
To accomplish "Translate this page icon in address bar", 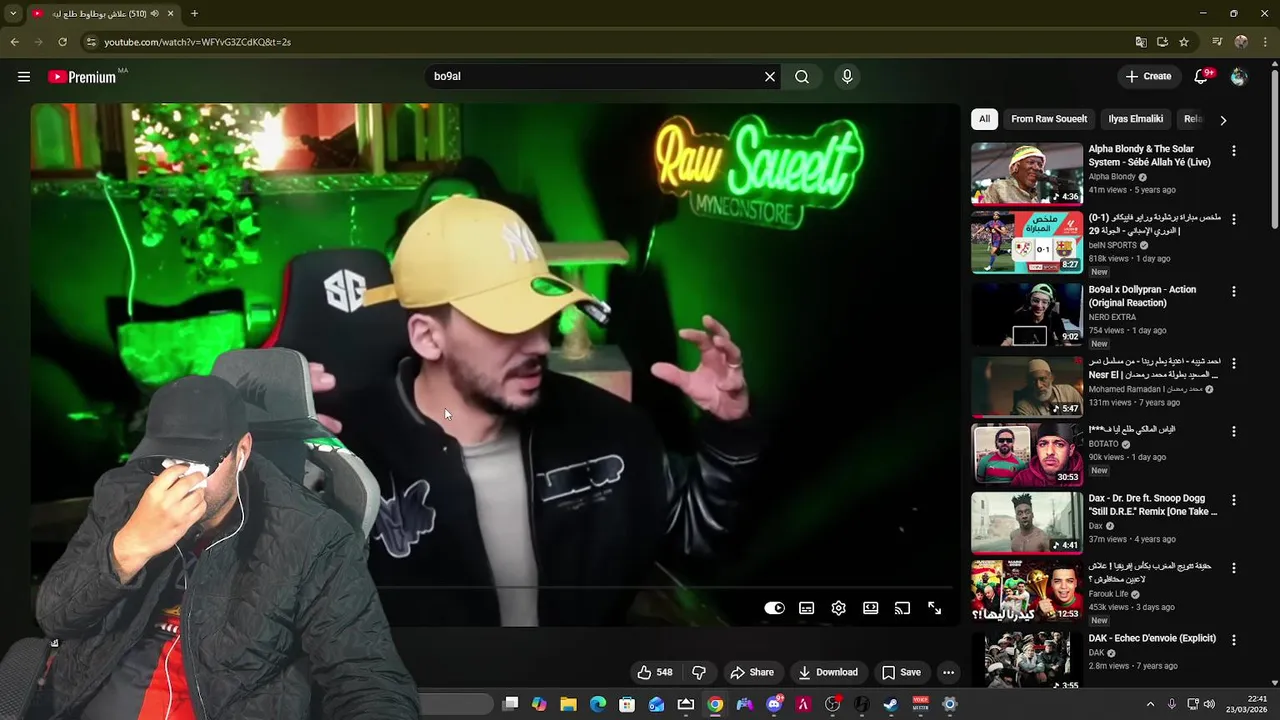I will 1141,42.
